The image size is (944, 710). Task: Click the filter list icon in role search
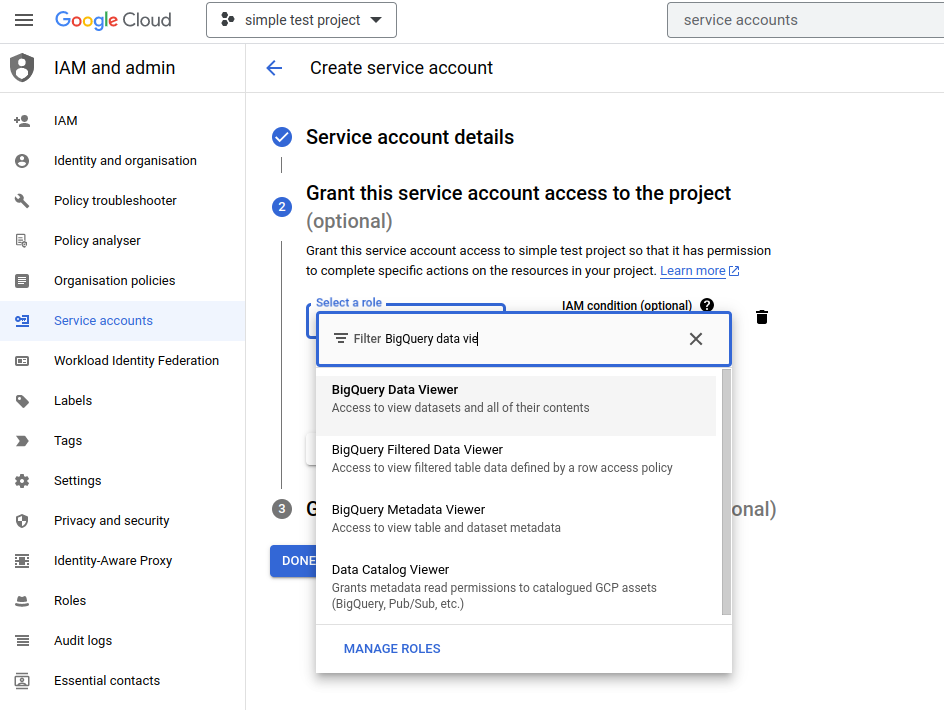pos(341,339)
